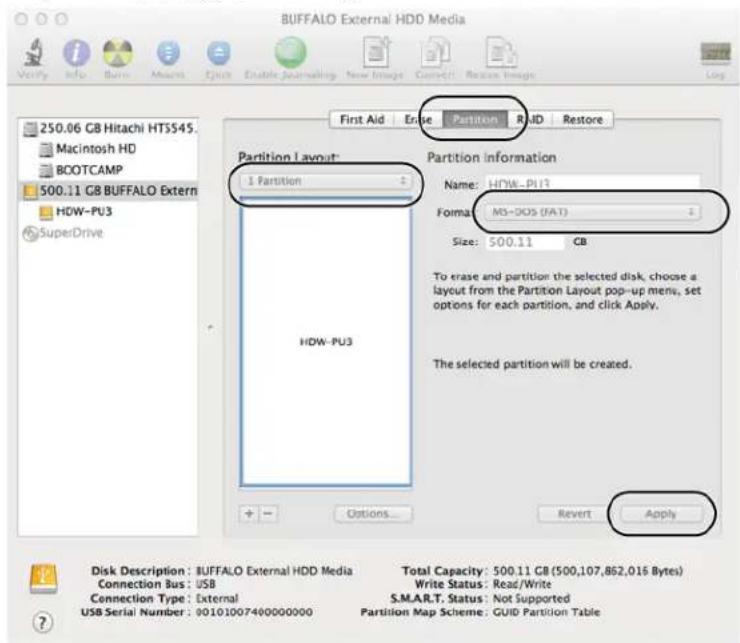Image resolution: width=740 pixels, height=643 pixels.
Task: Click the HDW-PU3 volume icon in sidebar
Action: (46, 212)
